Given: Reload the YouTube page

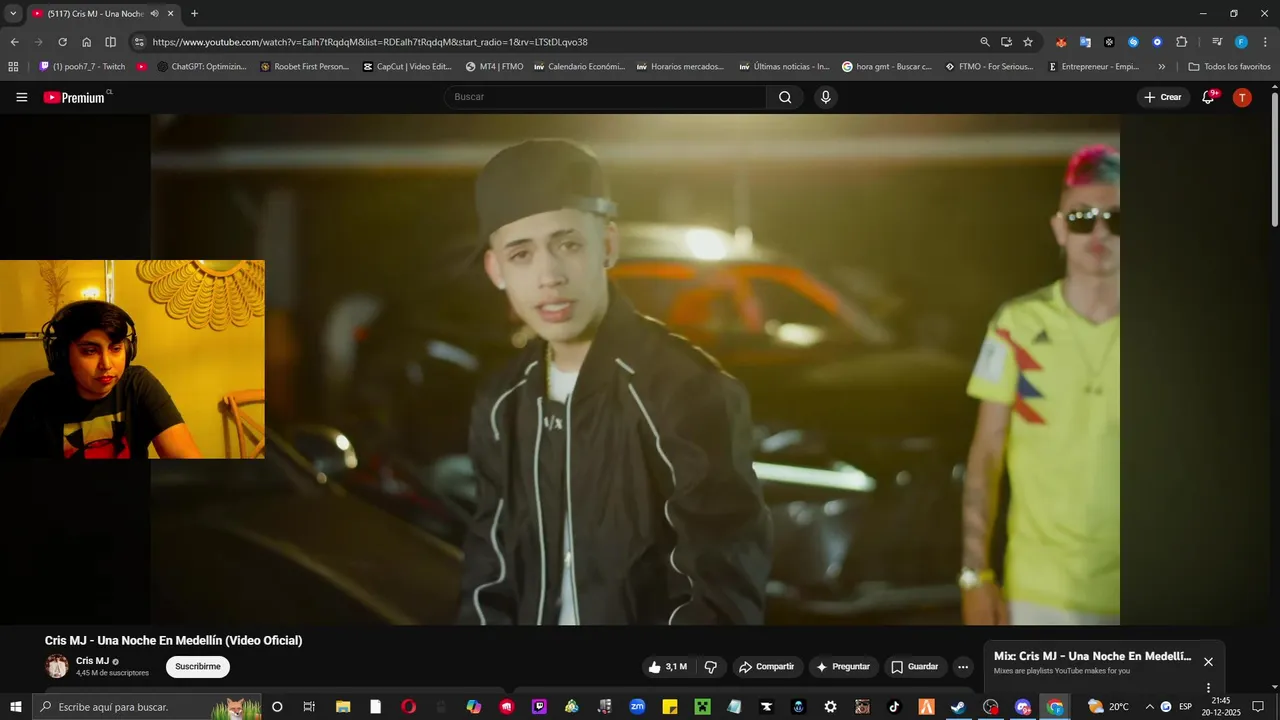Looking at the screenshot, I should (x=62, y=42).
